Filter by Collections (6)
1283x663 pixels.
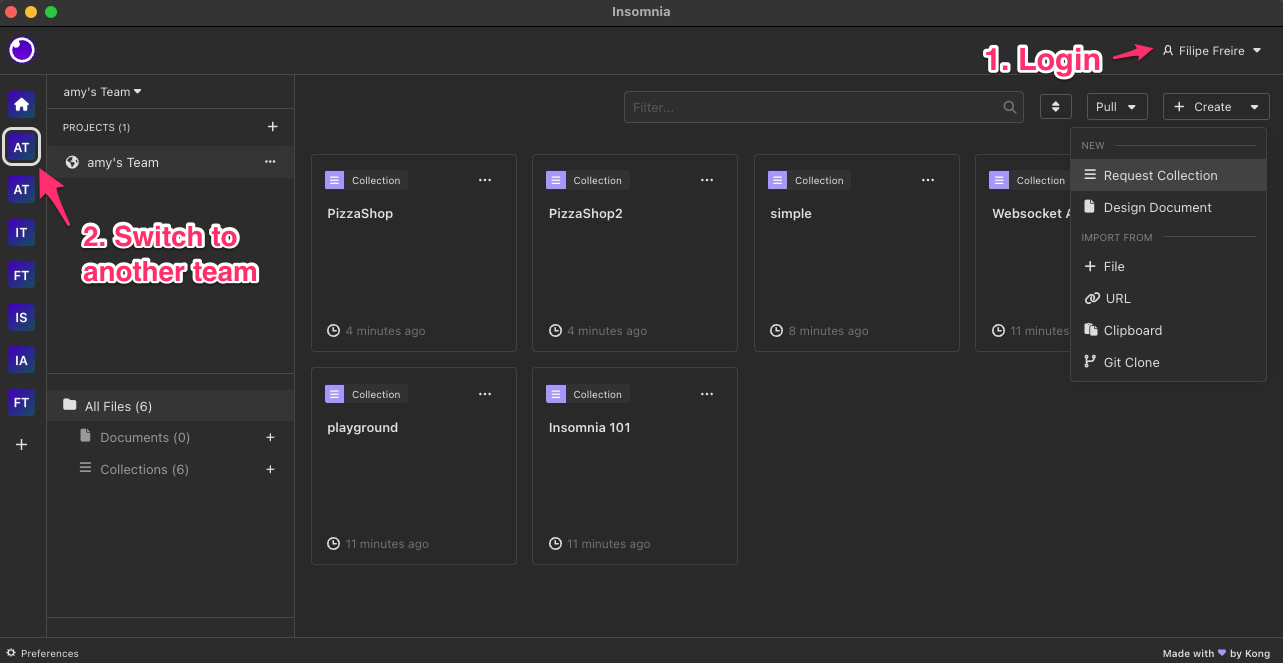pyautogui.click(x=144, y=469)
